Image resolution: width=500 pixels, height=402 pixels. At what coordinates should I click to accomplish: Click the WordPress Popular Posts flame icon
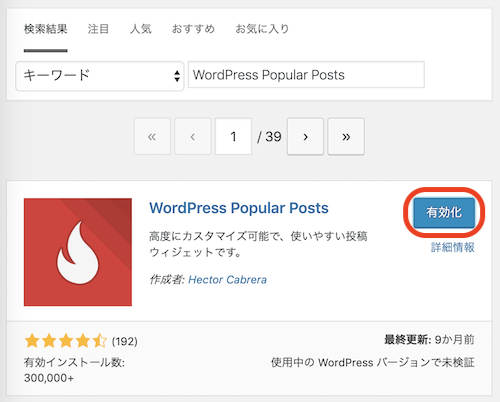click(78, 252)
